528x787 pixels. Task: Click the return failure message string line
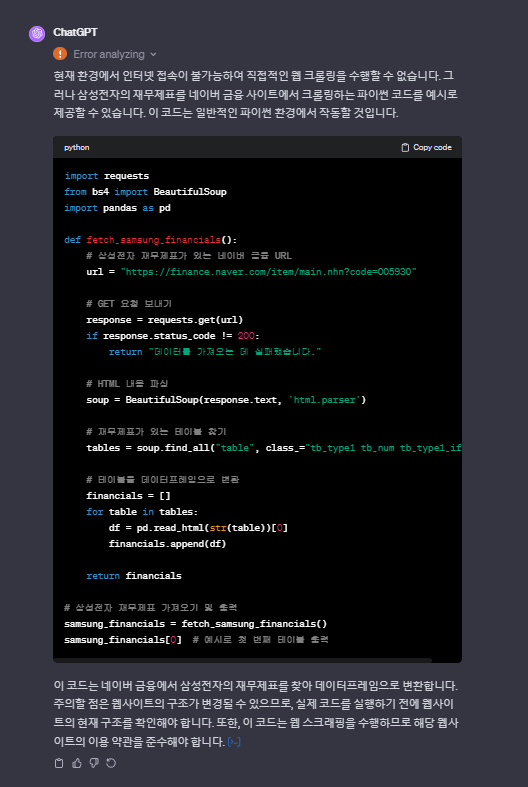pos(215,352)
